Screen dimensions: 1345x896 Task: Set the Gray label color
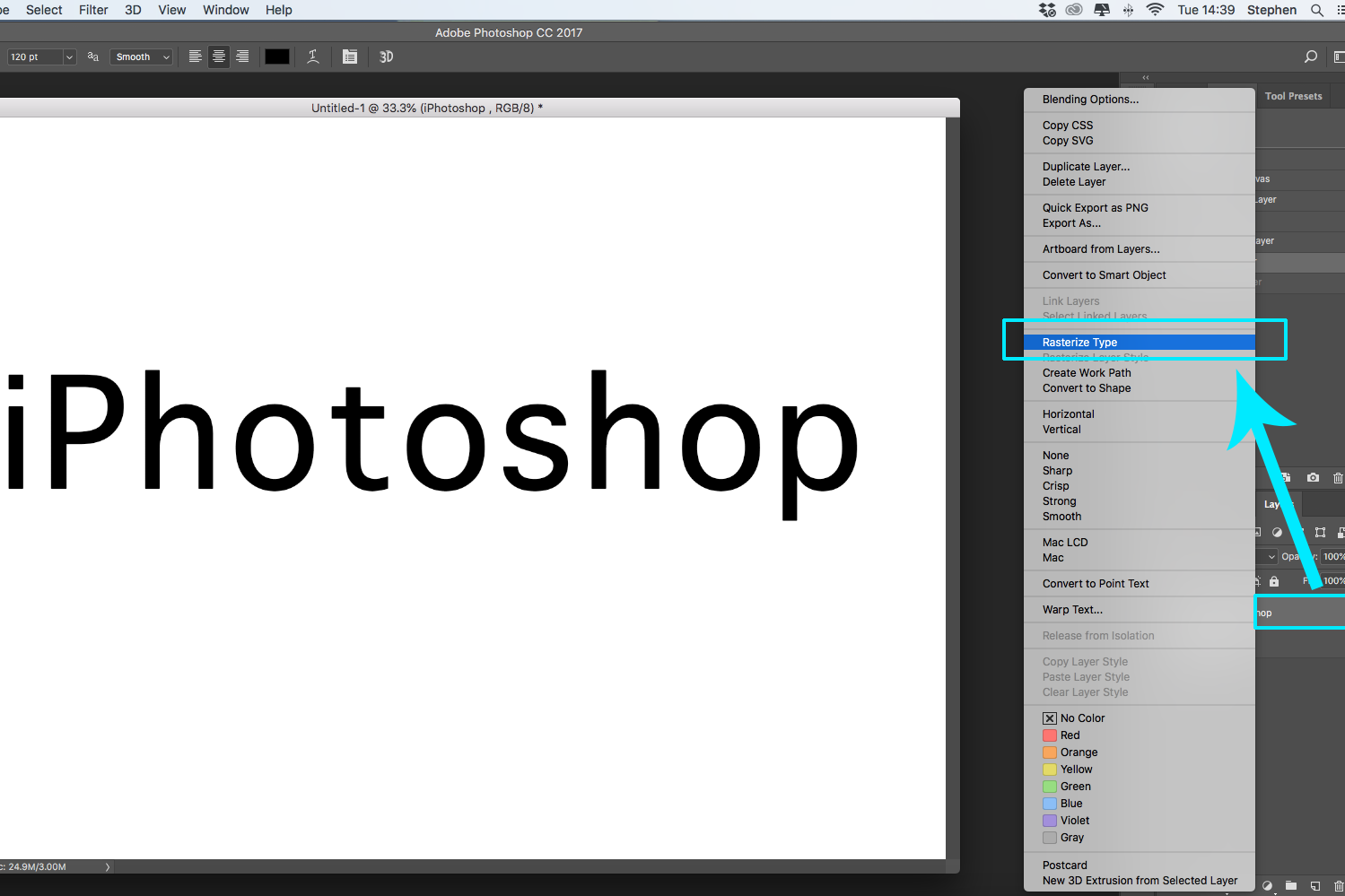(1063, 838)
